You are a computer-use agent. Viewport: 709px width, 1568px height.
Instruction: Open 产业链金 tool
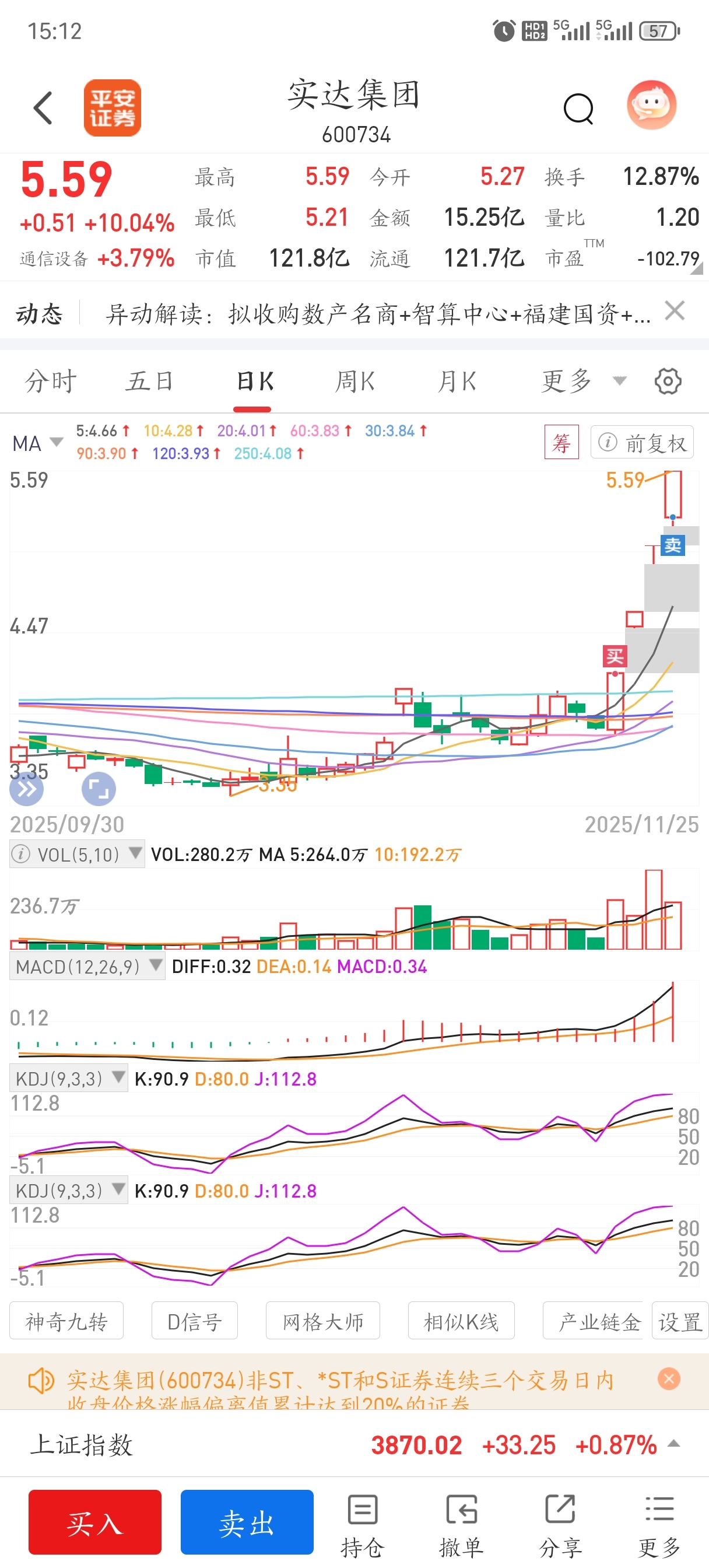pos(594,1321)
